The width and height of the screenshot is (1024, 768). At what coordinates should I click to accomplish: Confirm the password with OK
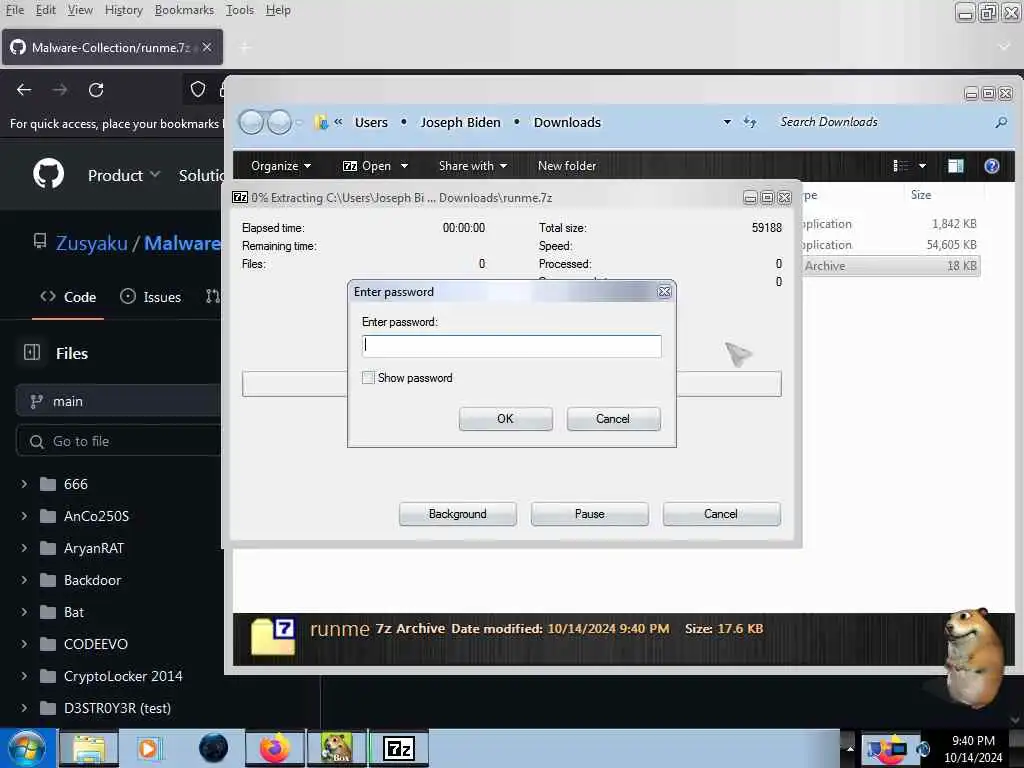(x=505, y=419)
